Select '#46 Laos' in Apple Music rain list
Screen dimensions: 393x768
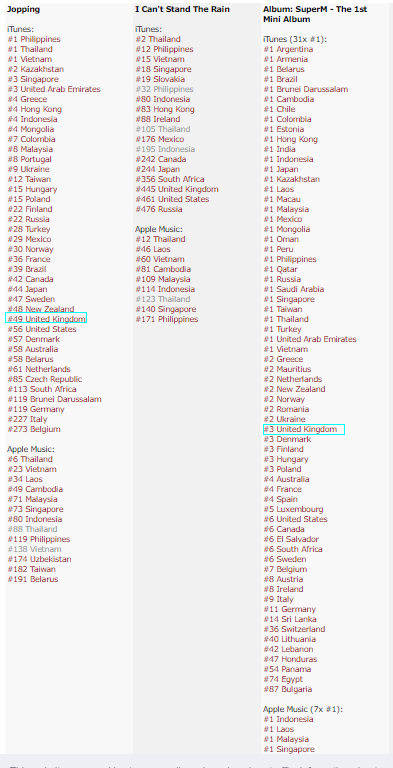point(153,249)
